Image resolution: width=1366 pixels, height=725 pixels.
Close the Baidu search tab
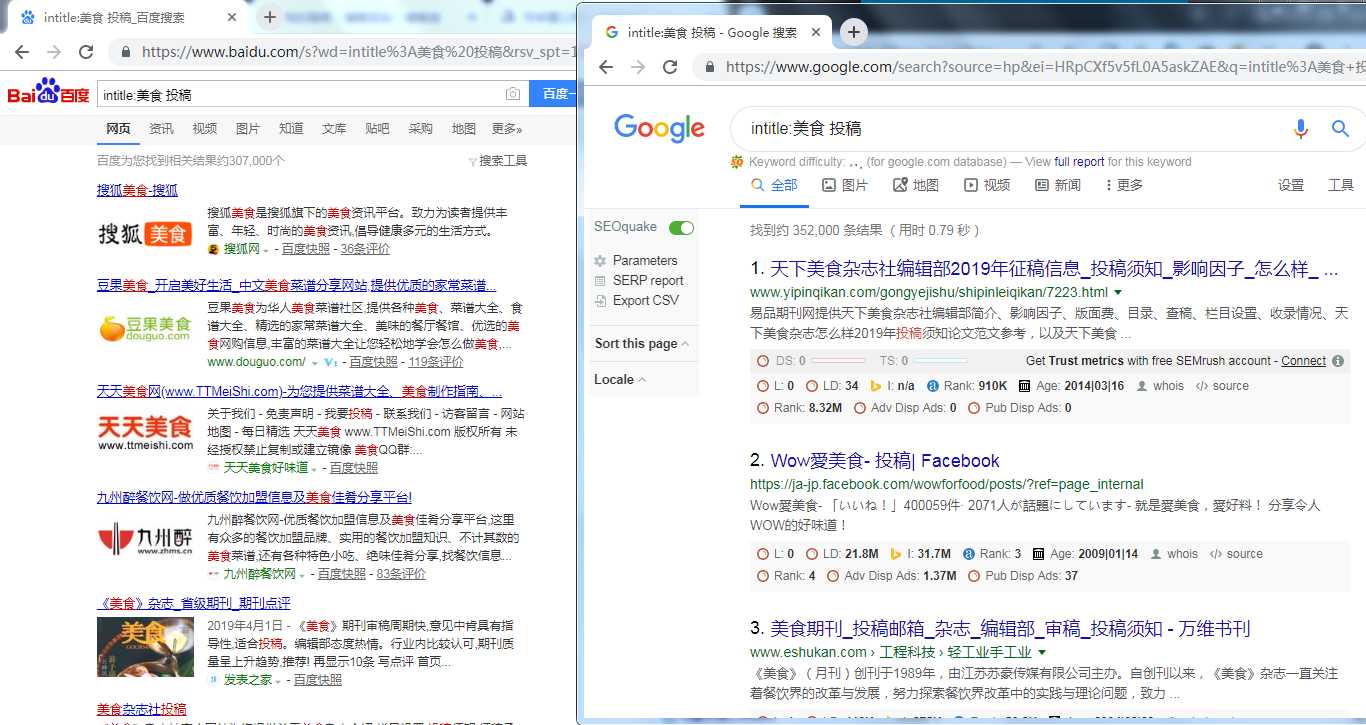232,17
